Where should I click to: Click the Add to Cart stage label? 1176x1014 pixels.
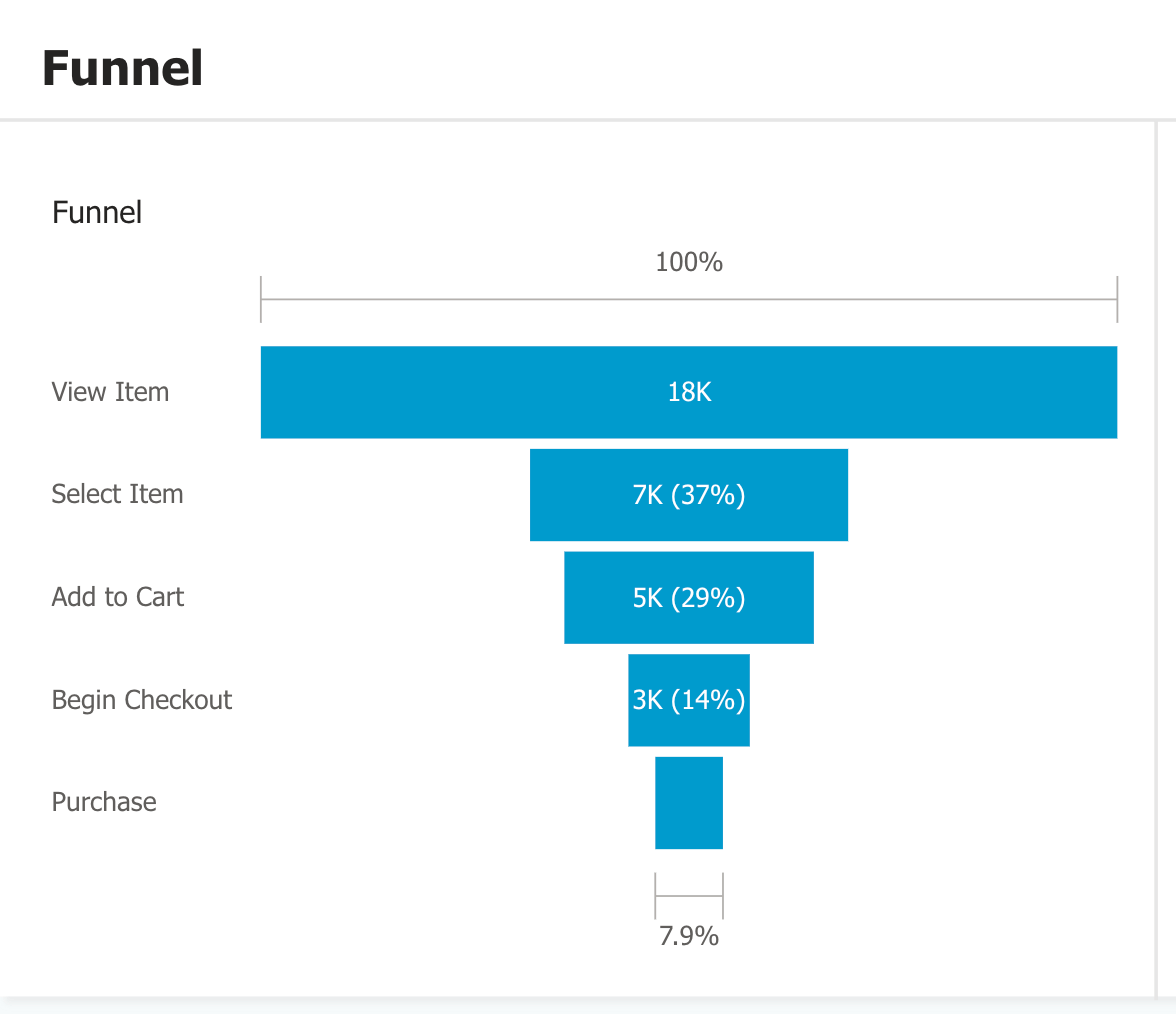pos(117,597)
